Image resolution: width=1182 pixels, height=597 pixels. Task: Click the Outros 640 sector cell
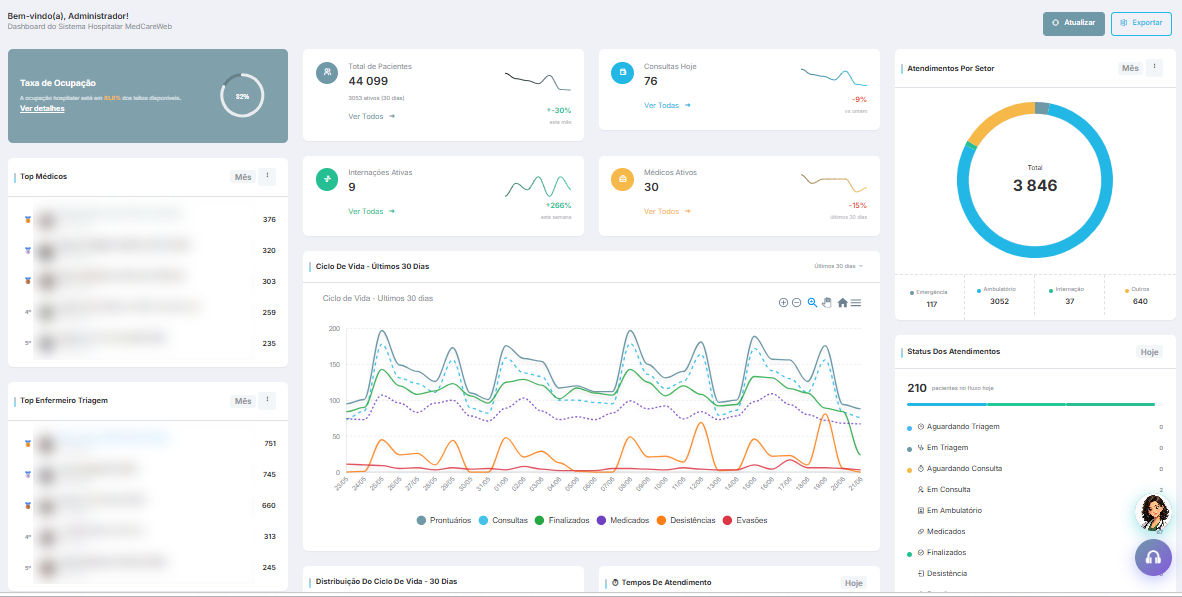[1140, 295]
